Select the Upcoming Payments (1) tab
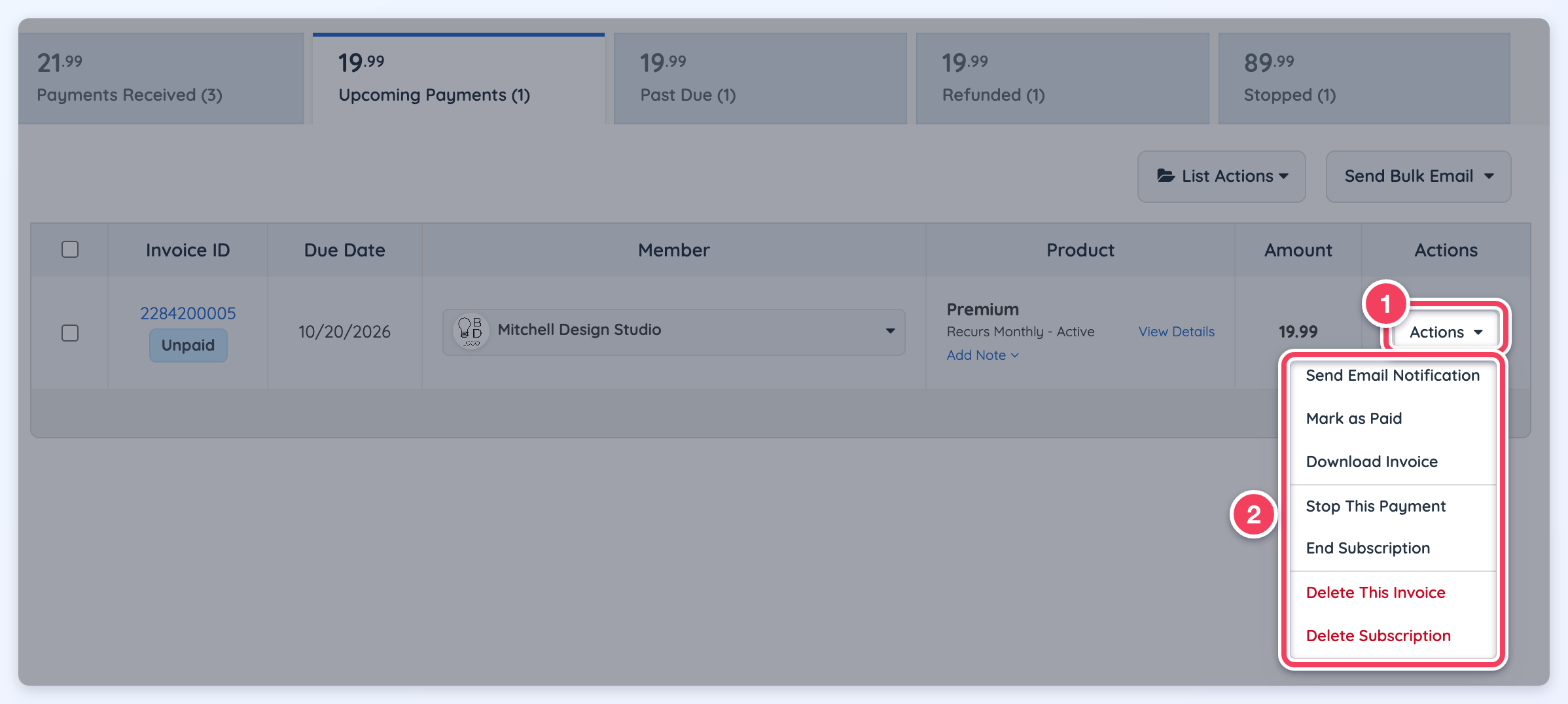The height and width of the screenshot is (704, 1568). click(x=459, y=79)
